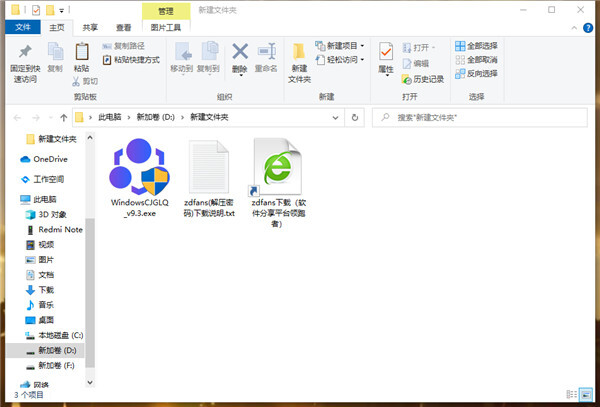Open the Share (共享) ribbon tab
The width and height of the screenshot is (600, 407).
click(90, 28)
